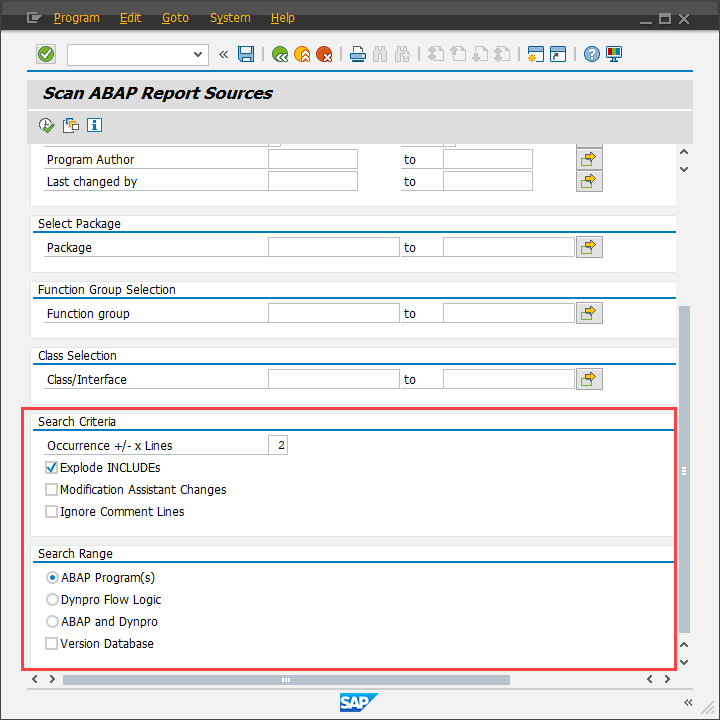720x720 pixels.
Task: Click the Find binoculars icon
Action: (380, 55)
